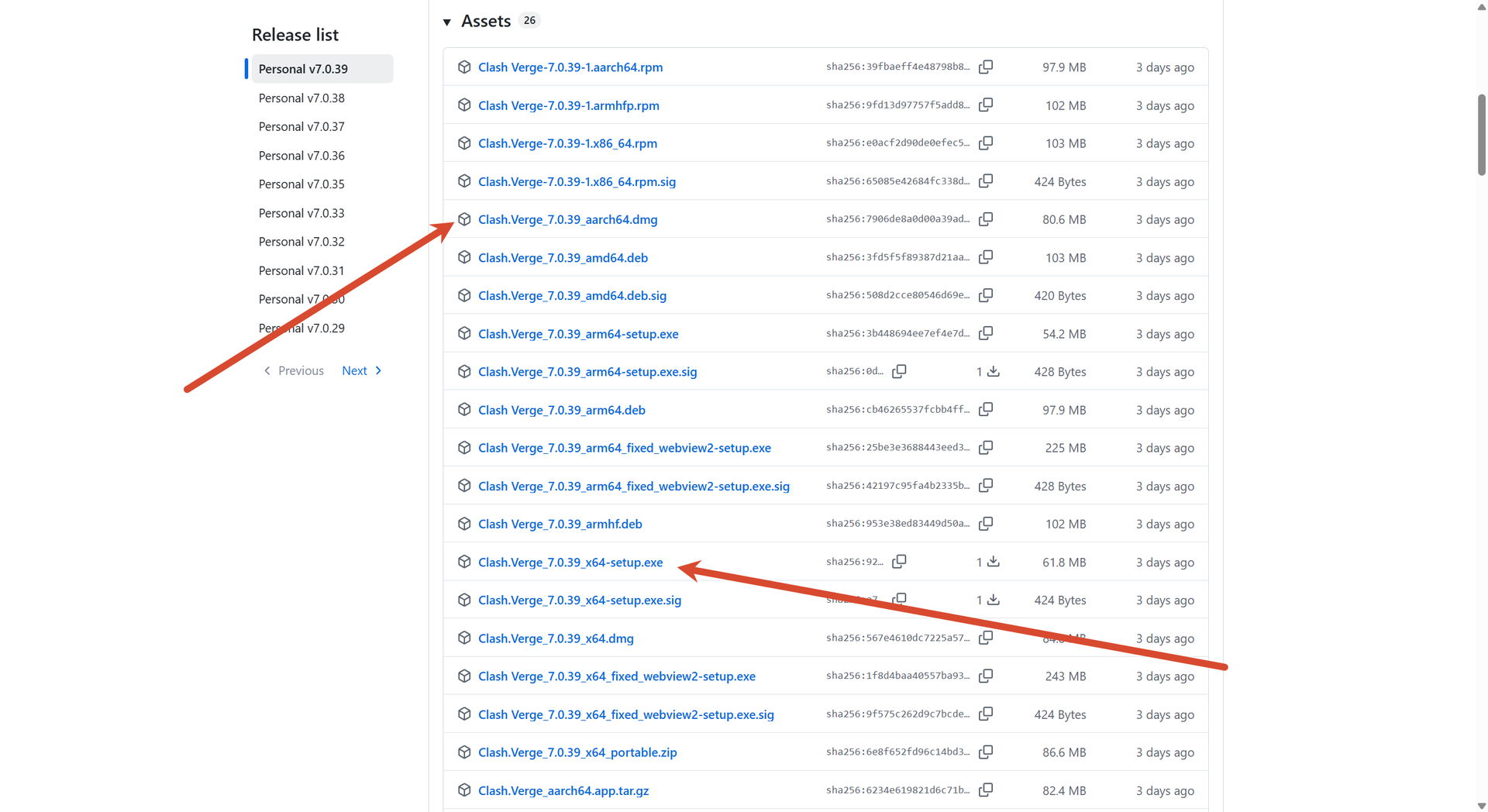Click the page vertical scrollbar thumb
The image size is (1488, 812).
pyautogui.click(x=1482, y=135)
